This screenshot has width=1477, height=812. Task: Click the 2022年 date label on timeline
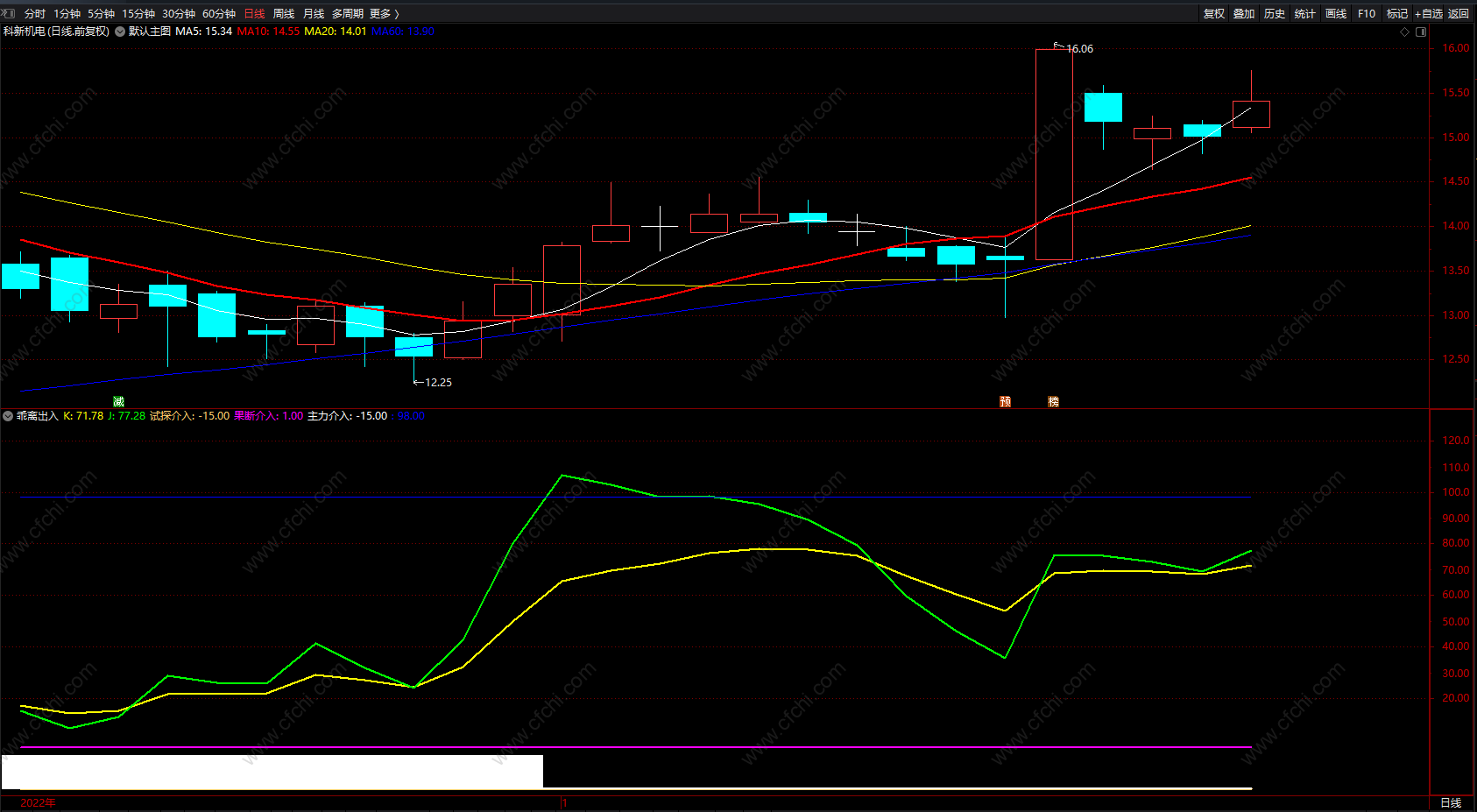click(x=38, y=803)
